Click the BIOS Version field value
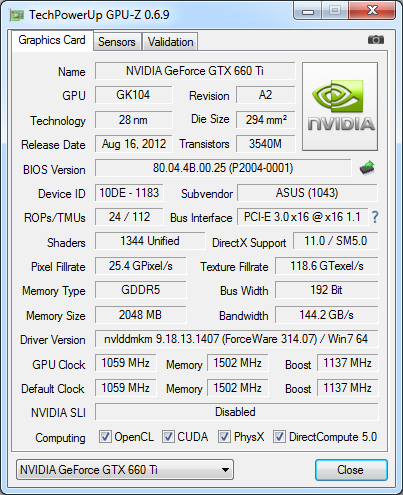 (223, 168)
